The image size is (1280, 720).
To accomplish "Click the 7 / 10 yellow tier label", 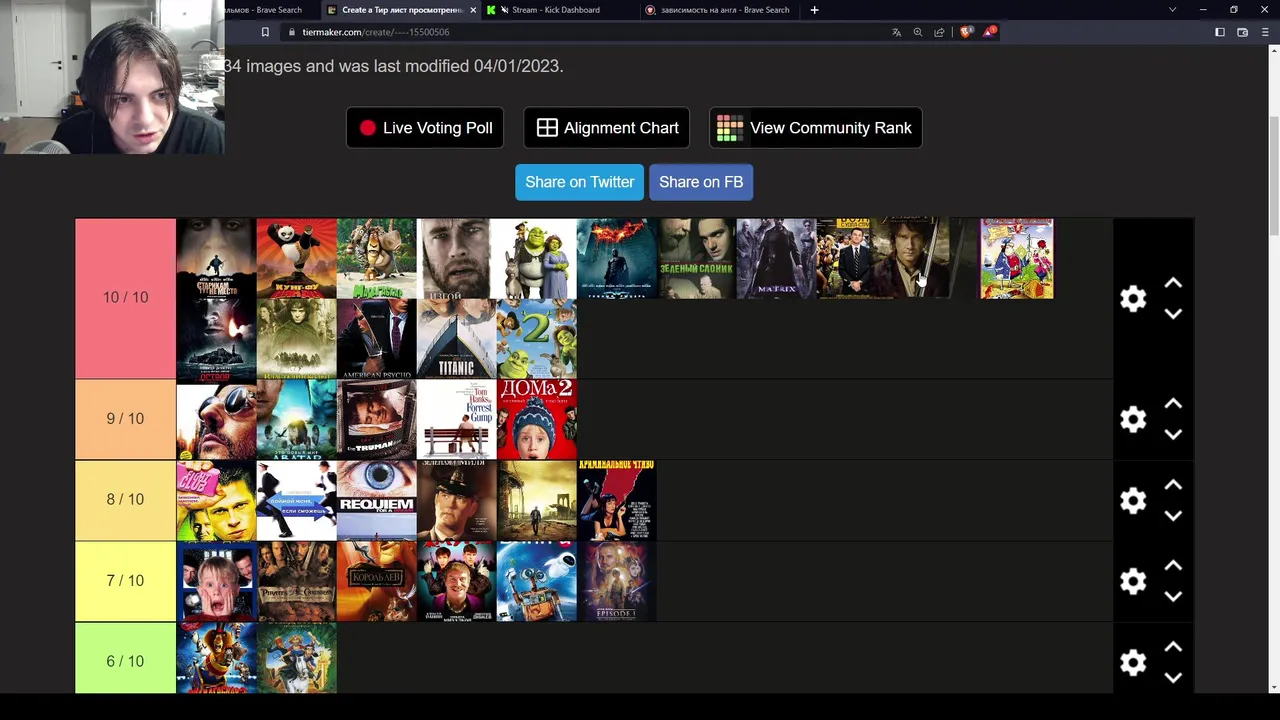I will [x=125, y=581].
